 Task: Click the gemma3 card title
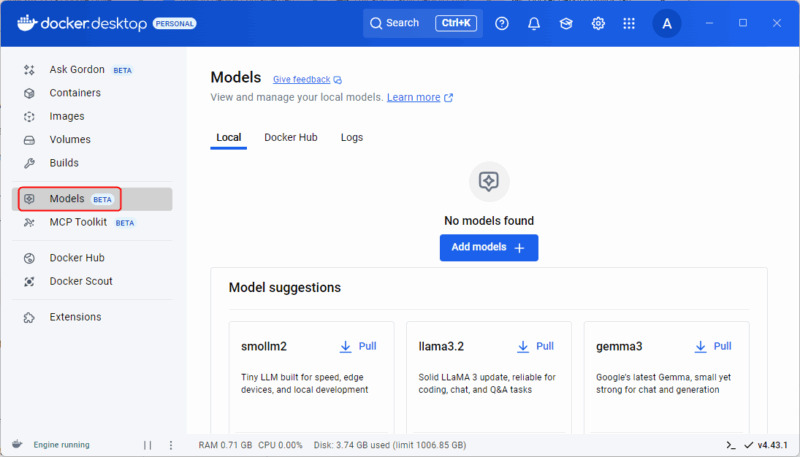[619, 346]
